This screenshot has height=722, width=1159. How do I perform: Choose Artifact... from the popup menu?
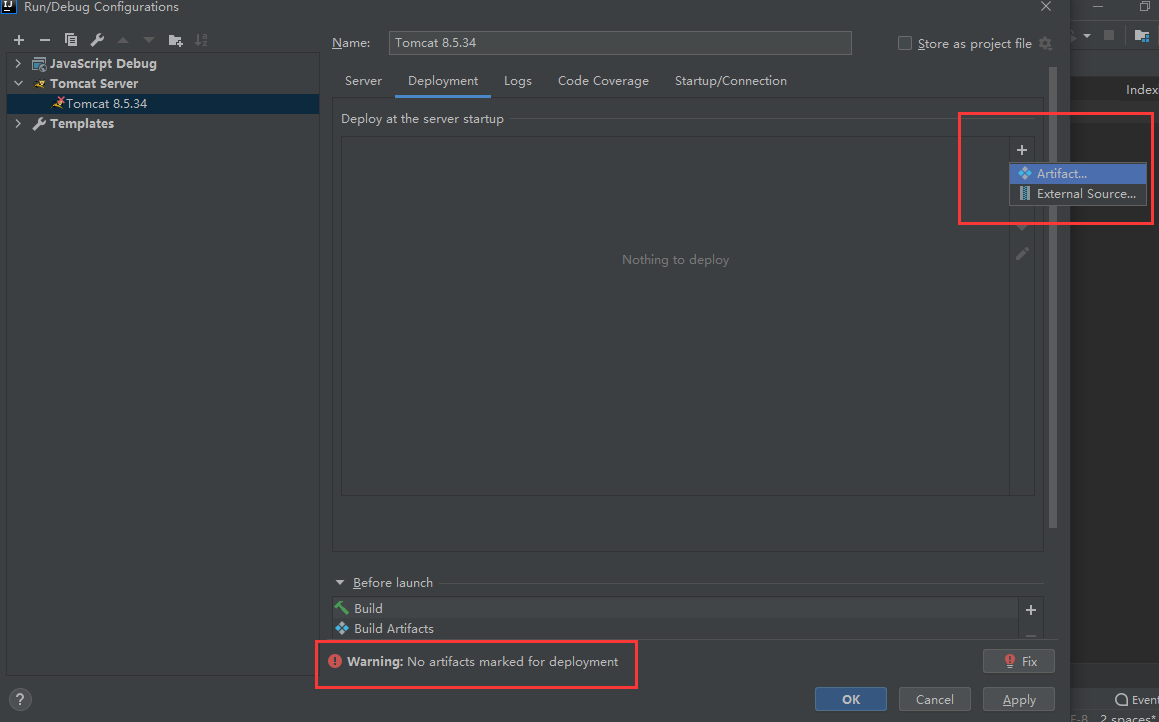(1078, 174)
